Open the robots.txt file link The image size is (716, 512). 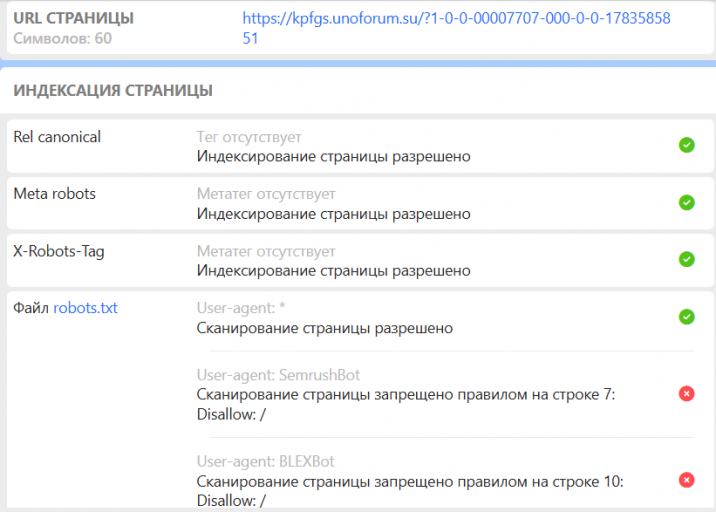click(85, 308)
